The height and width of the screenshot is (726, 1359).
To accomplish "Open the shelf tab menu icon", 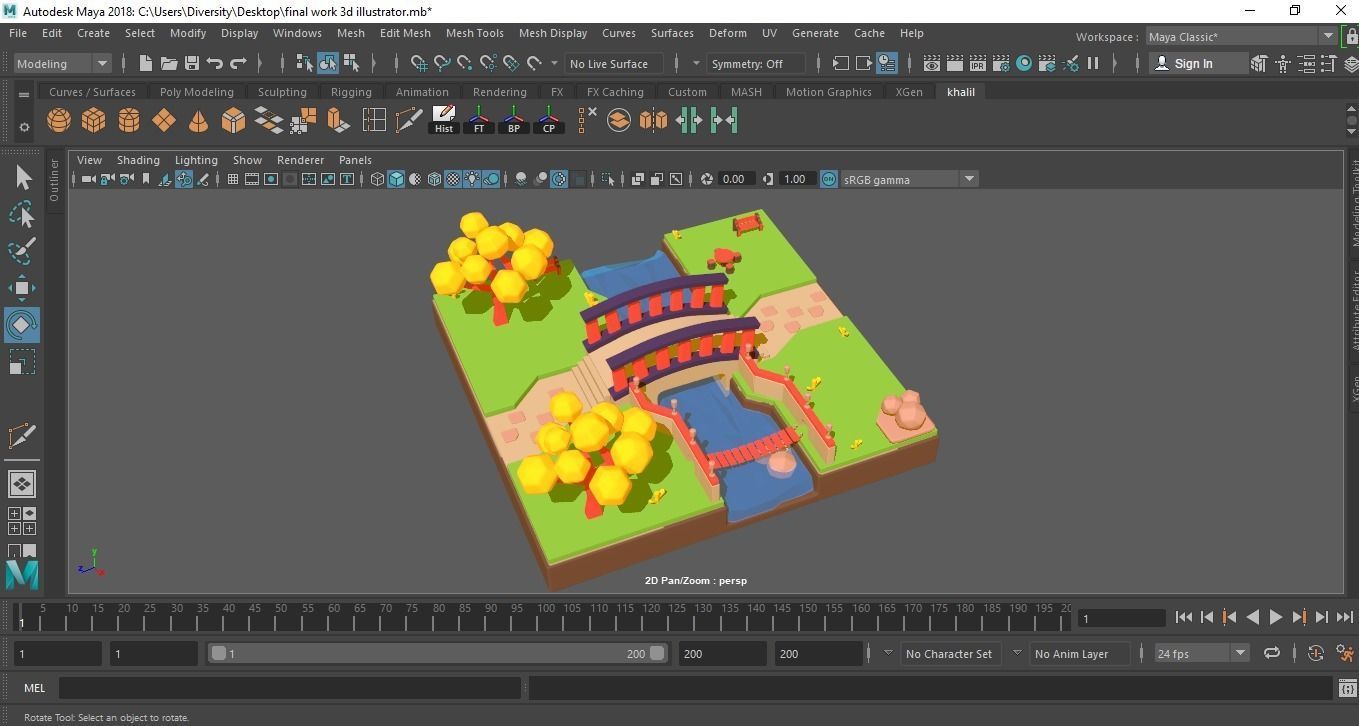I will click(24, 95).
